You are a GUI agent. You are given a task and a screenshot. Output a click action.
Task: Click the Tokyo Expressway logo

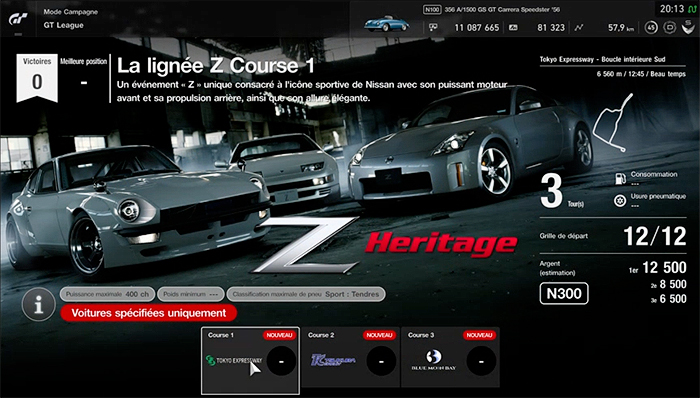click(234, 360)
